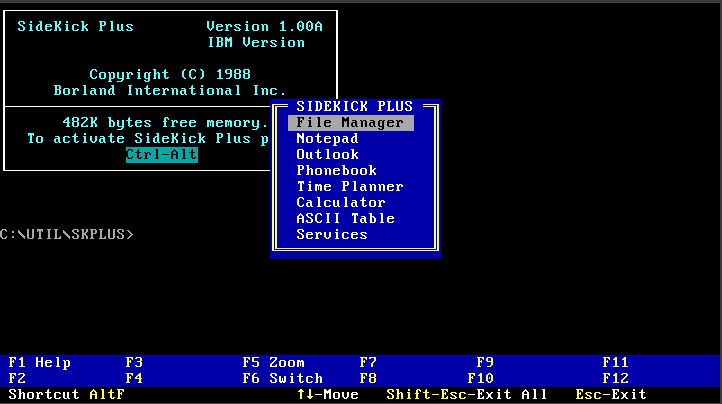Click the Esc-Exit status item
Image resolution: width=722 pixels, height=404 pixels.
(x=611, y=395)
